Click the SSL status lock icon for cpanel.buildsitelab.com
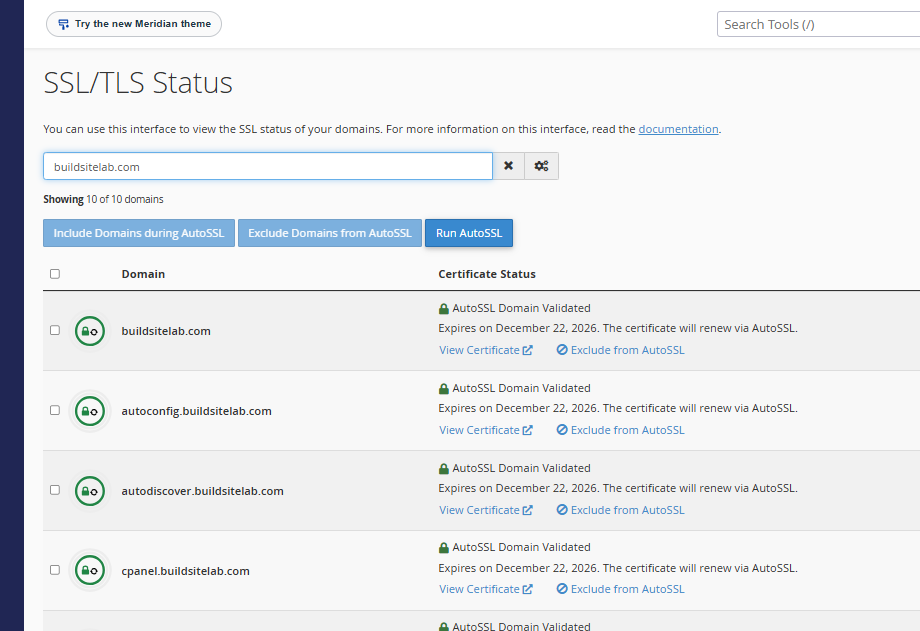The image size is (920, 631). (90, 570)
